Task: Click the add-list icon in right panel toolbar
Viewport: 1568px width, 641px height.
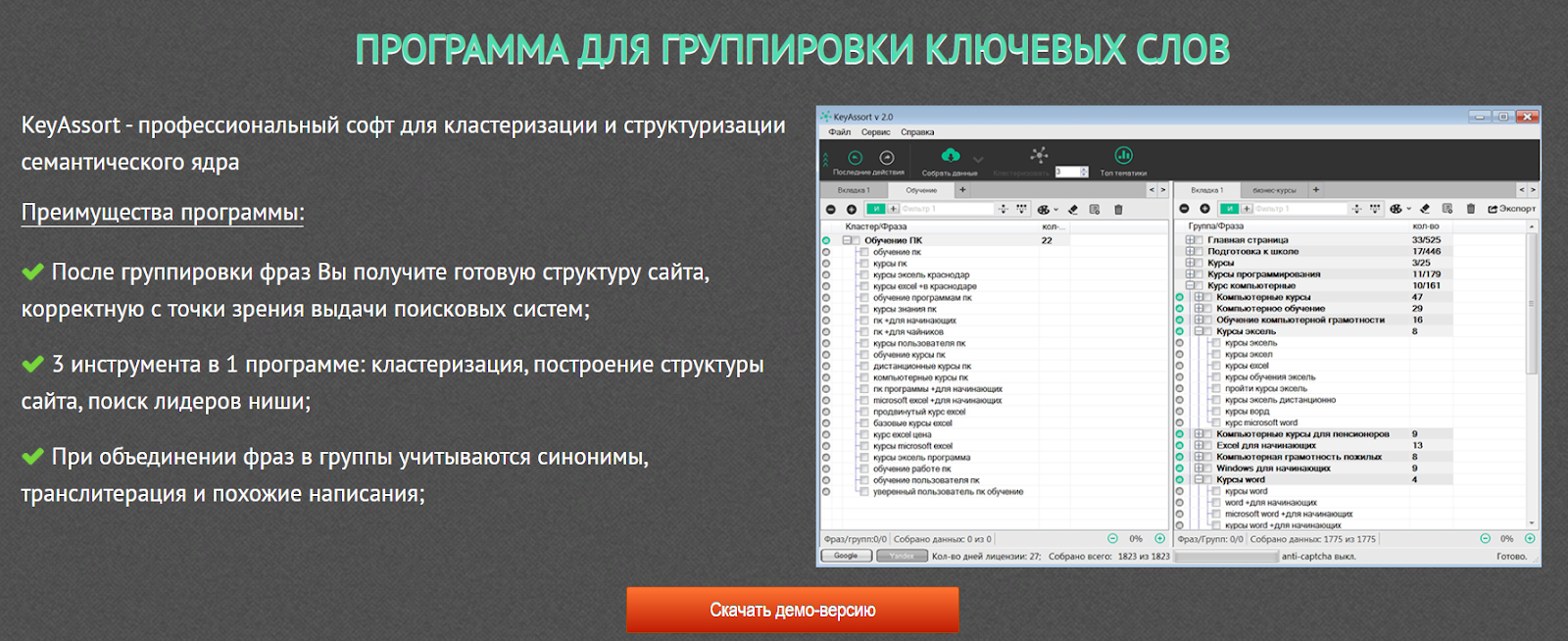Action: pyautogui.click(x=1447, y=209)
